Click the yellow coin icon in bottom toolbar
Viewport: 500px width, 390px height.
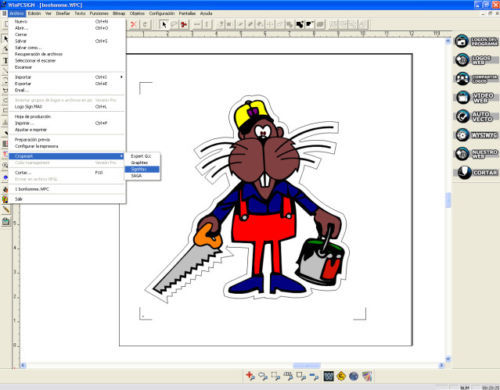341,376
